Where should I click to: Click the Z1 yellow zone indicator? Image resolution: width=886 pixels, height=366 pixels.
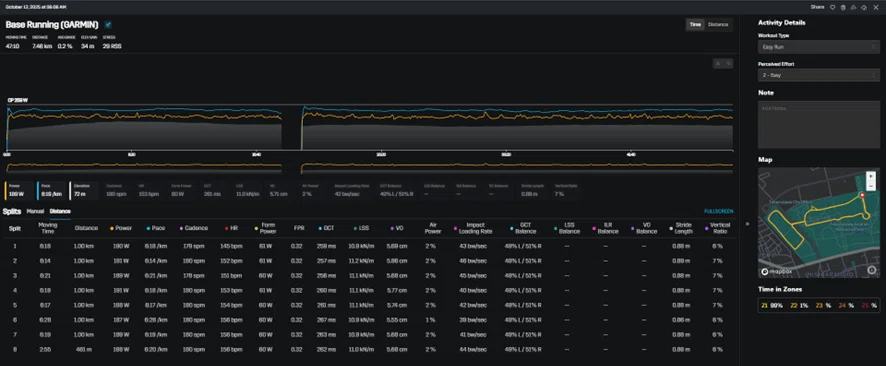click(773, 305)
